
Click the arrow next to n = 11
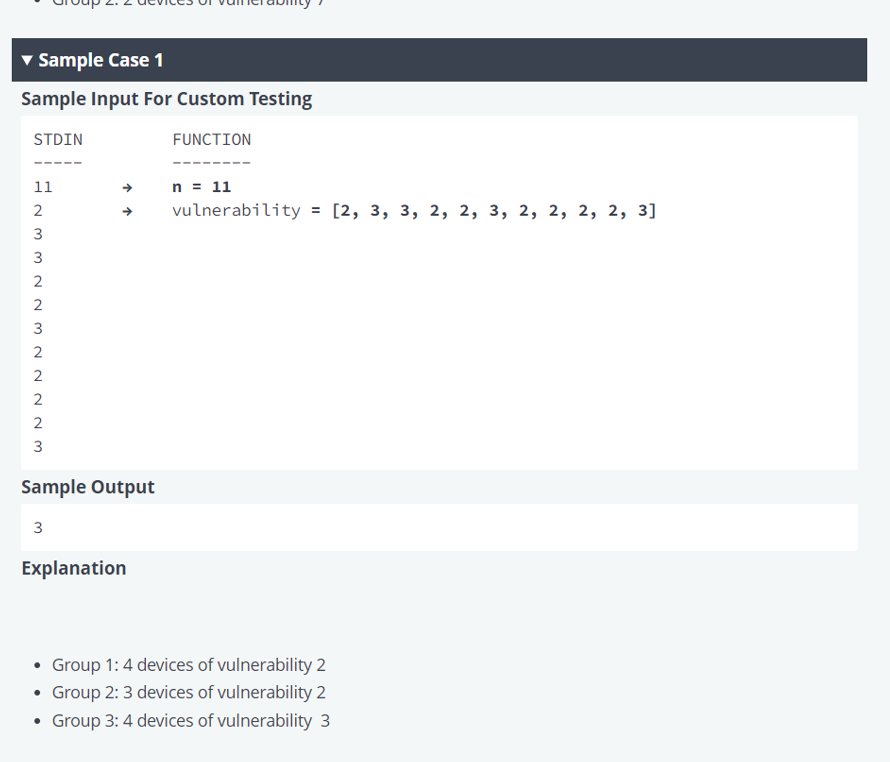pyautogui.click(x=127, y=187)
